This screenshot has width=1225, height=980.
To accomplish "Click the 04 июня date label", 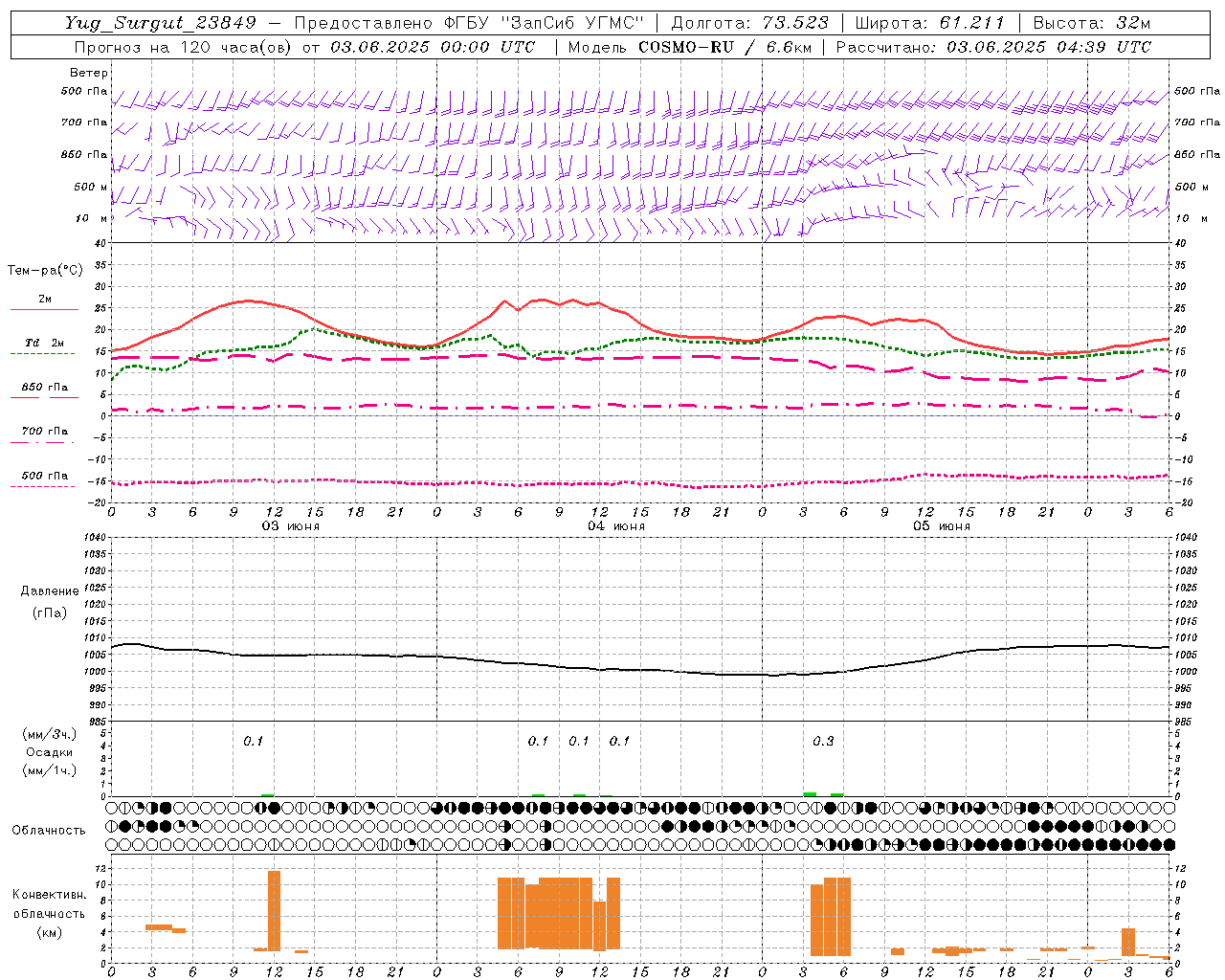I will tap(616, 526).
